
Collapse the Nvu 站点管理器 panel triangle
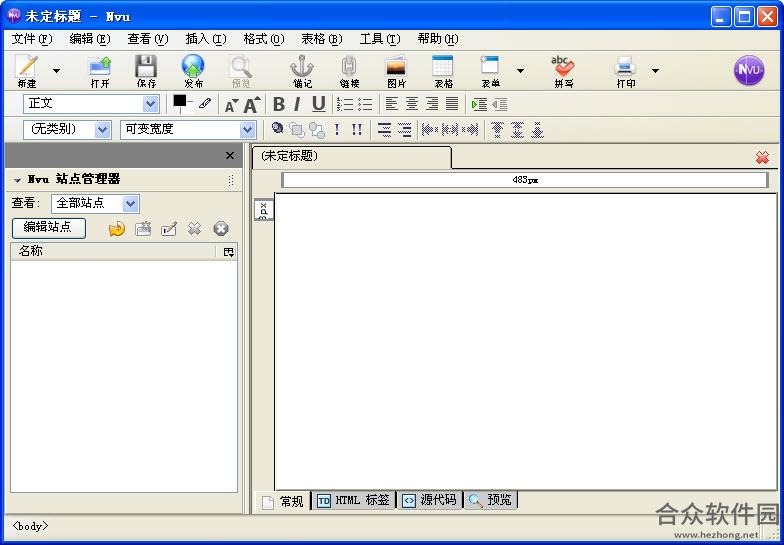pyautogui.click(x=18, y=180)
